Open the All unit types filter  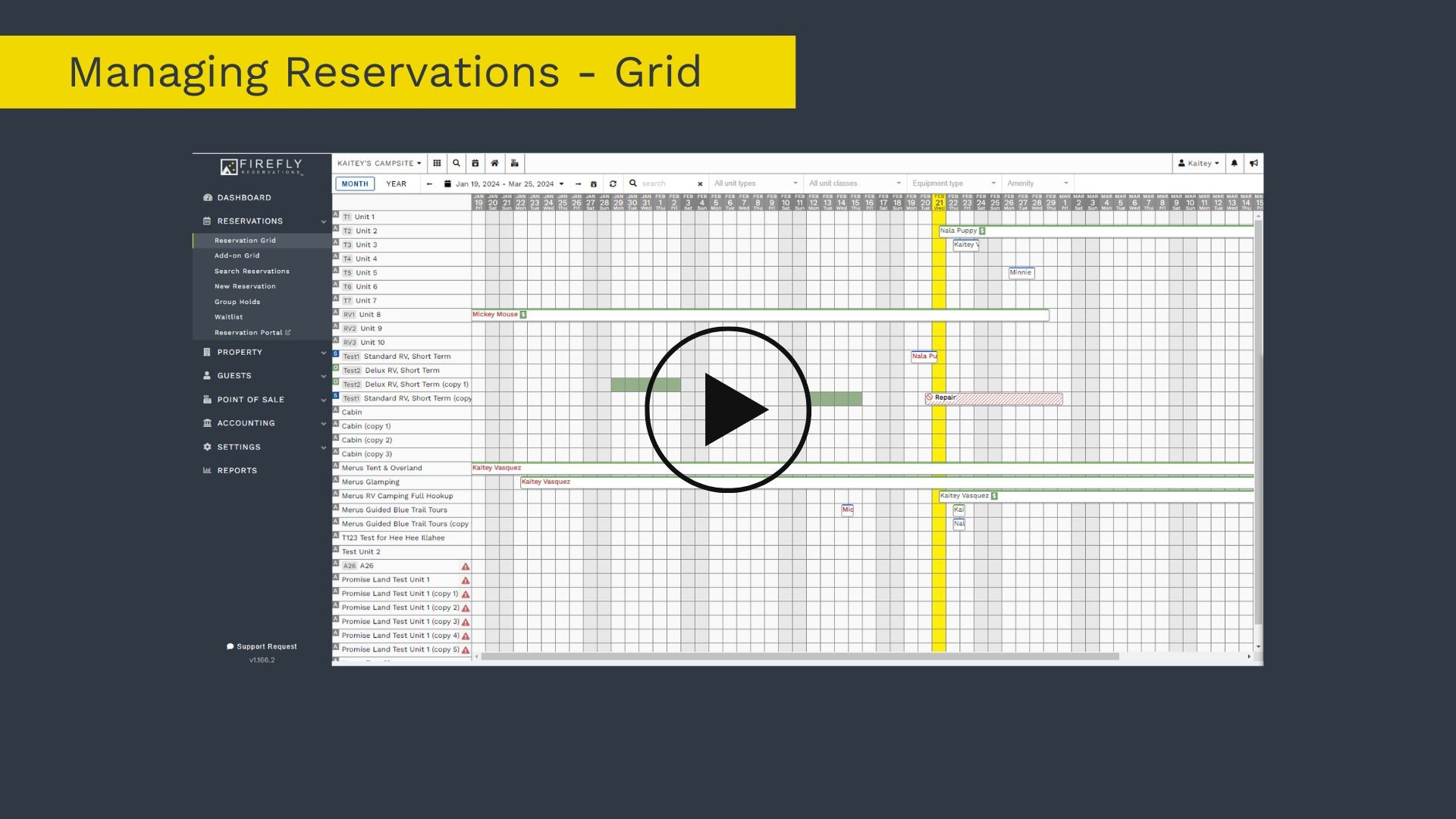[x=755, y=184]
